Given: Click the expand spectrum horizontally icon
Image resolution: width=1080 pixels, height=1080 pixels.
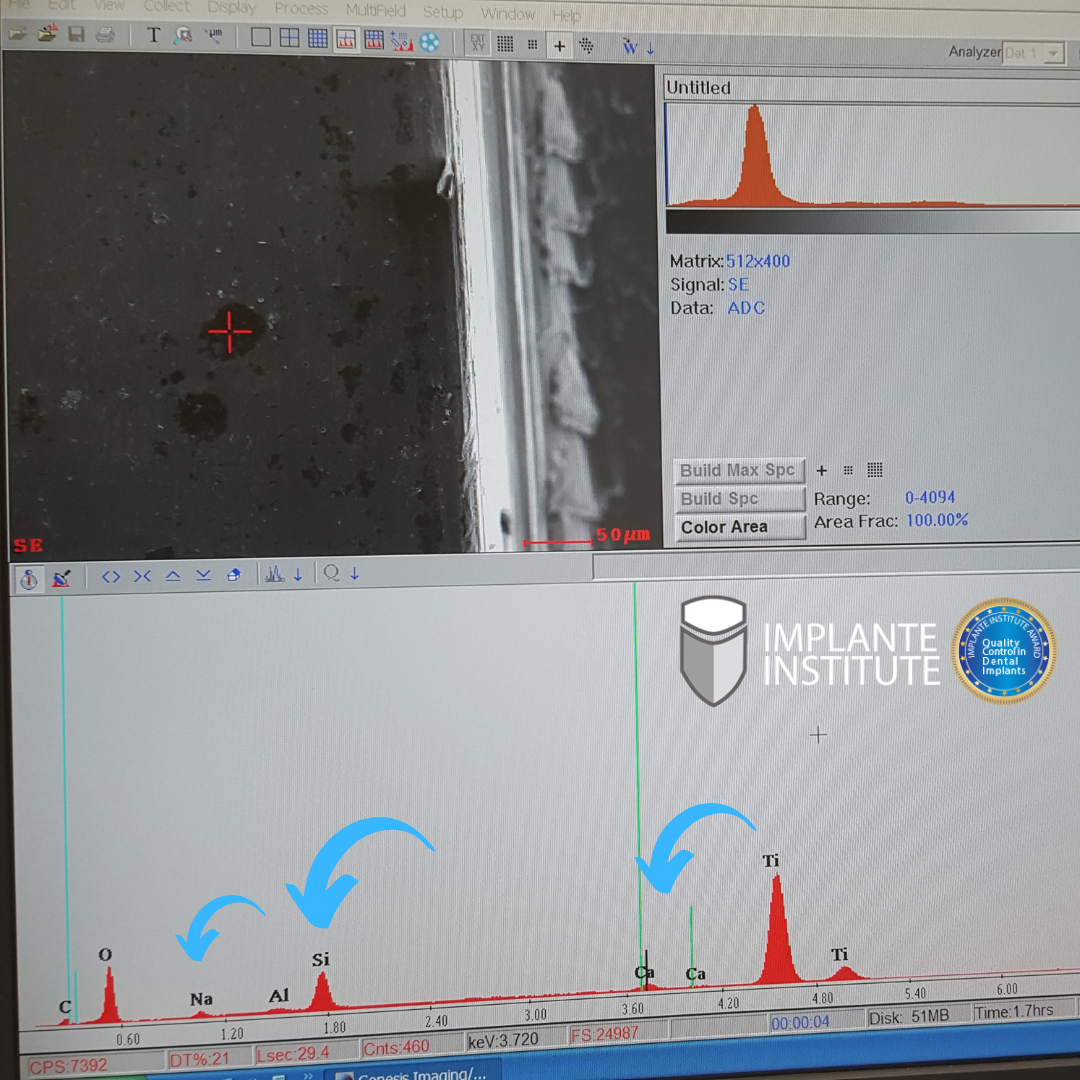Looking at the screenshot, I should click(111, 576).
